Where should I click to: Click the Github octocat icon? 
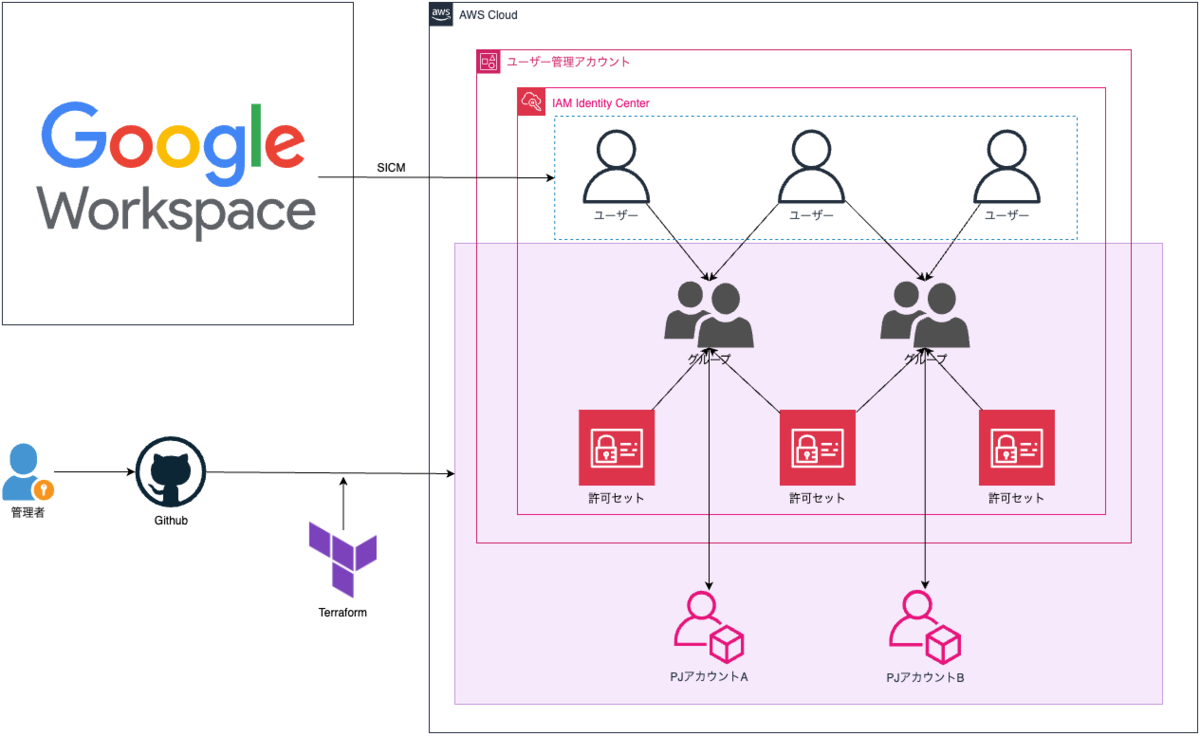click(x=171, y=473)
